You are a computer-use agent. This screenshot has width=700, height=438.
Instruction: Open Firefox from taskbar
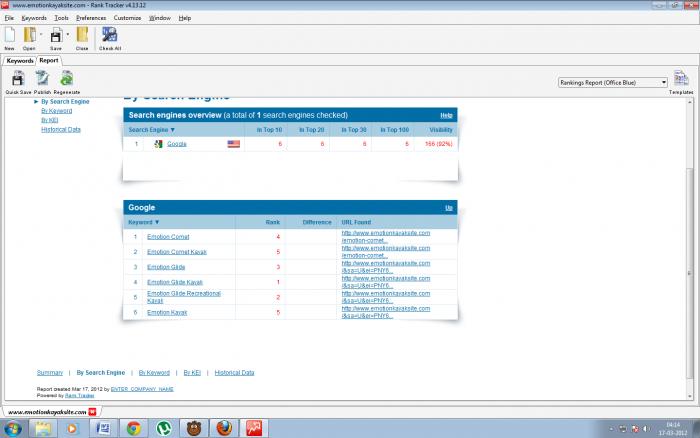224,429
